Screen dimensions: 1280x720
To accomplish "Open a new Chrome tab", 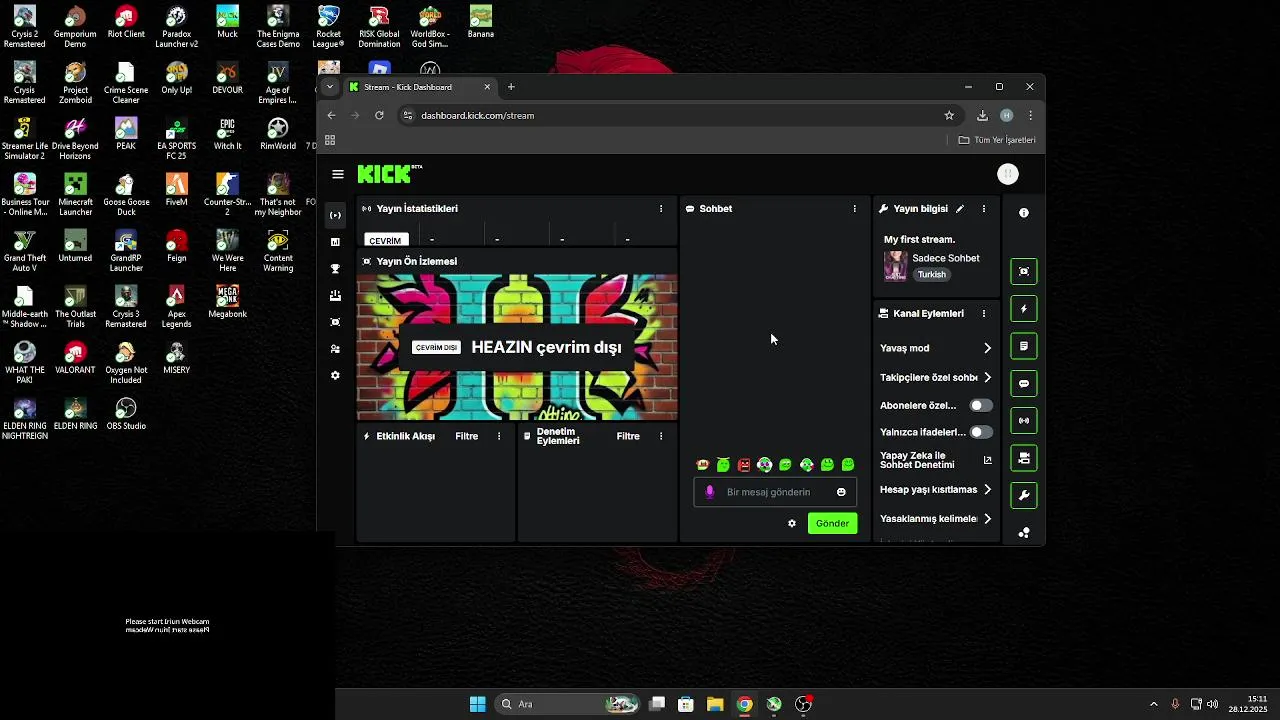I will pos(511,87).
